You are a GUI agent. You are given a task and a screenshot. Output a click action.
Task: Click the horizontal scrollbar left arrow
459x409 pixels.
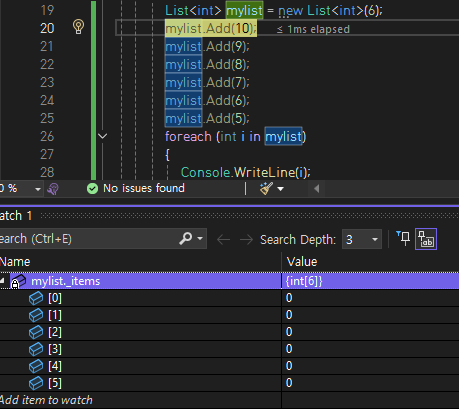tap(317, 189)
